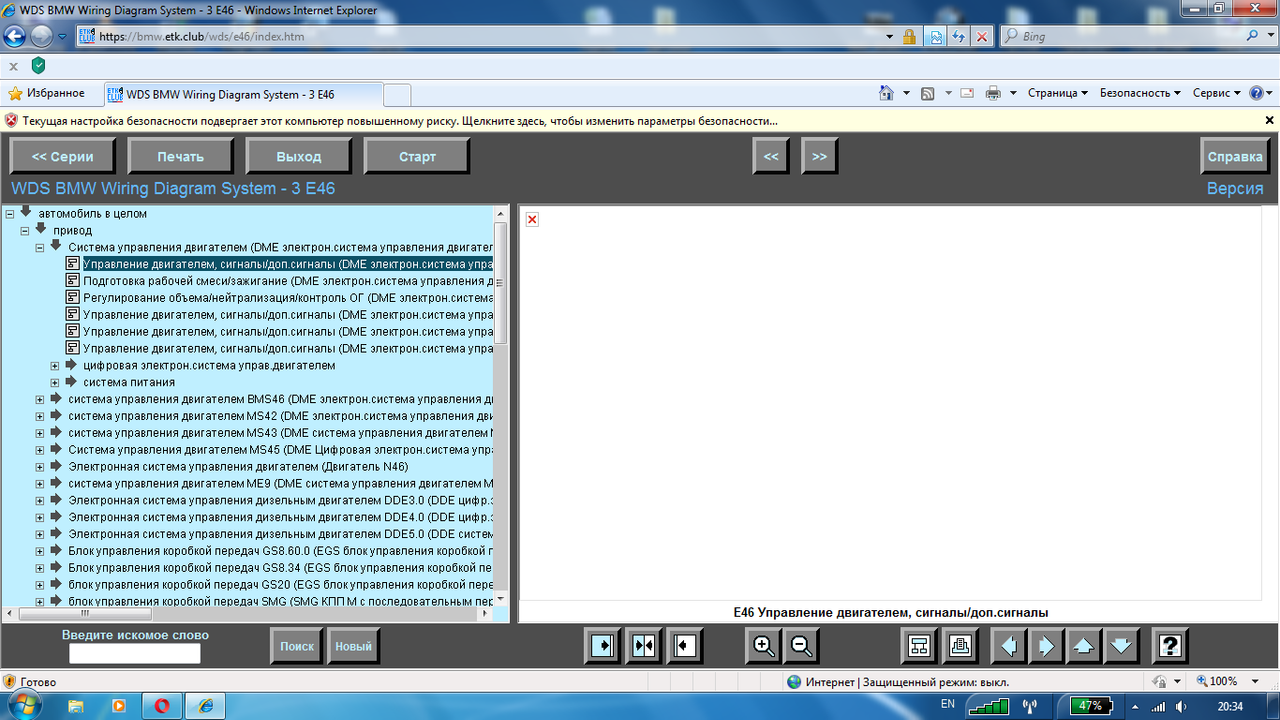Click the Home icon in IE command bar
The width and height of the screenshot is (1280, 720).
(886, 93)
